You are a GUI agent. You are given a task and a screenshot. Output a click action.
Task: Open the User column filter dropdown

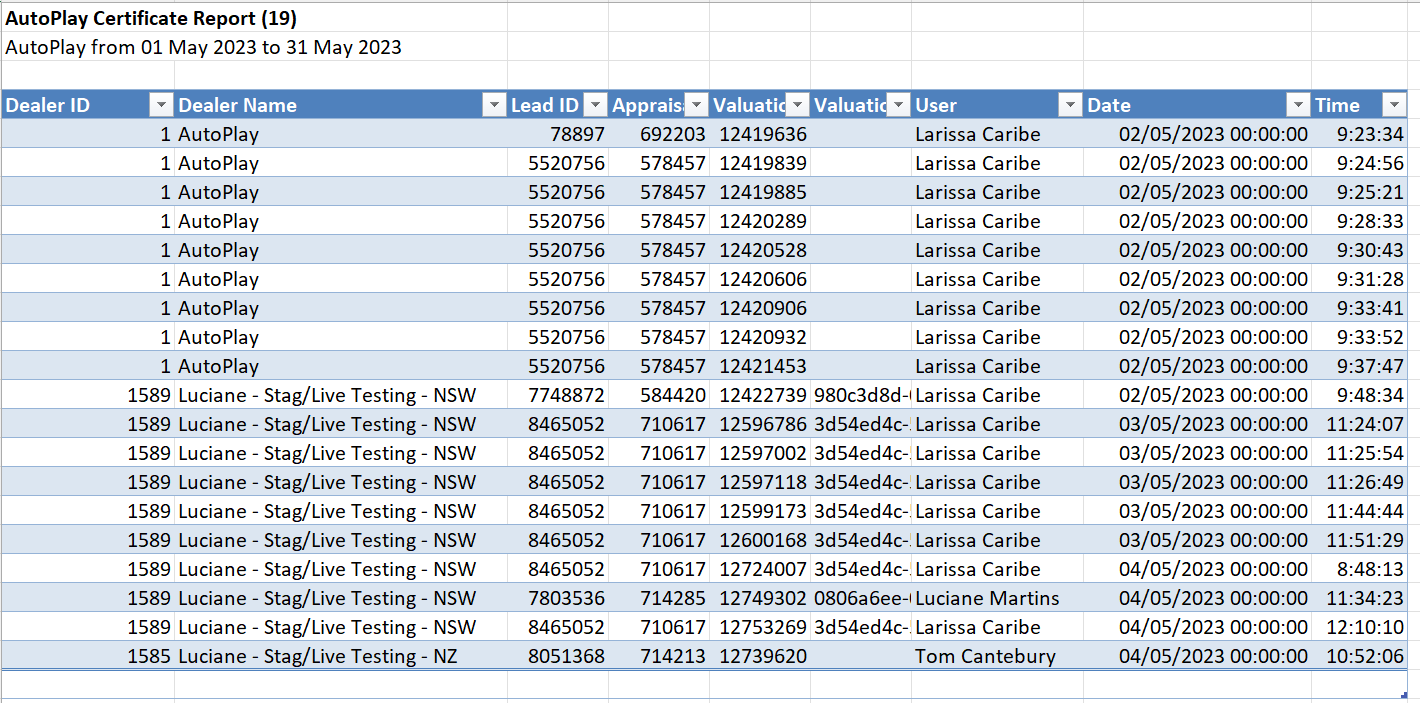[x=1071, y=105]
